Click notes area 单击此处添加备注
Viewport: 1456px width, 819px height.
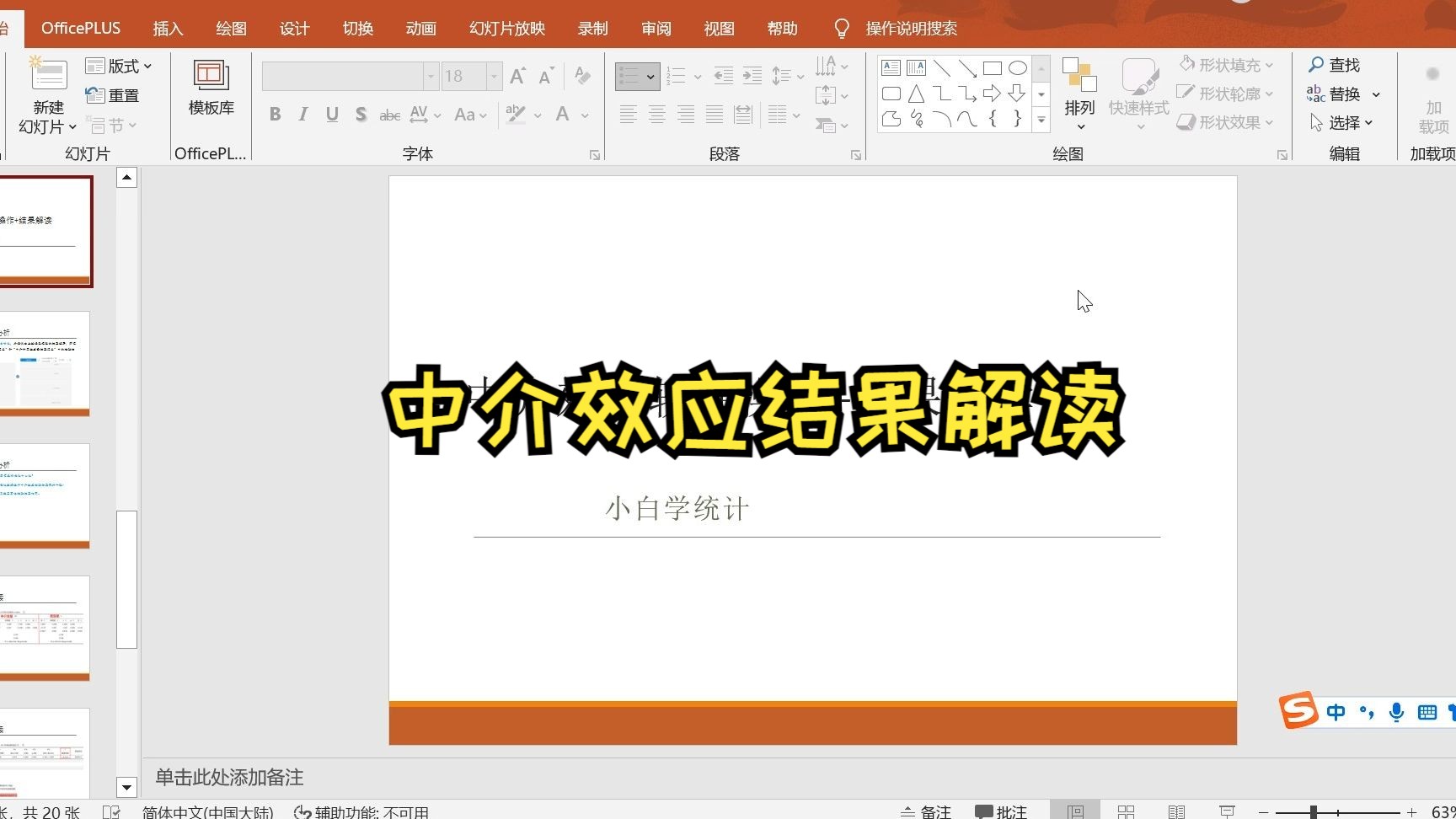[x=229, y=777]
